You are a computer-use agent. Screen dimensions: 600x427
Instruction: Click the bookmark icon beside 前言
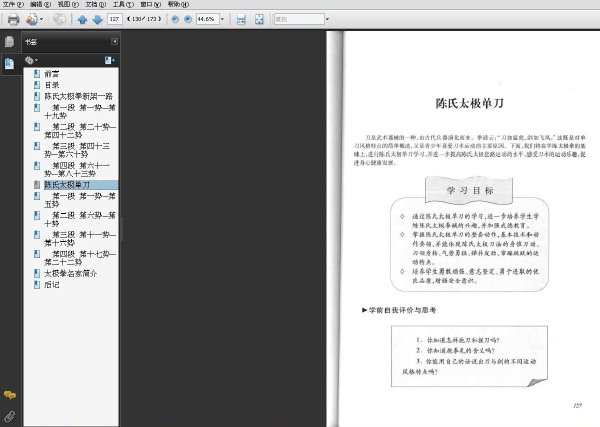(x=37, y=74)
